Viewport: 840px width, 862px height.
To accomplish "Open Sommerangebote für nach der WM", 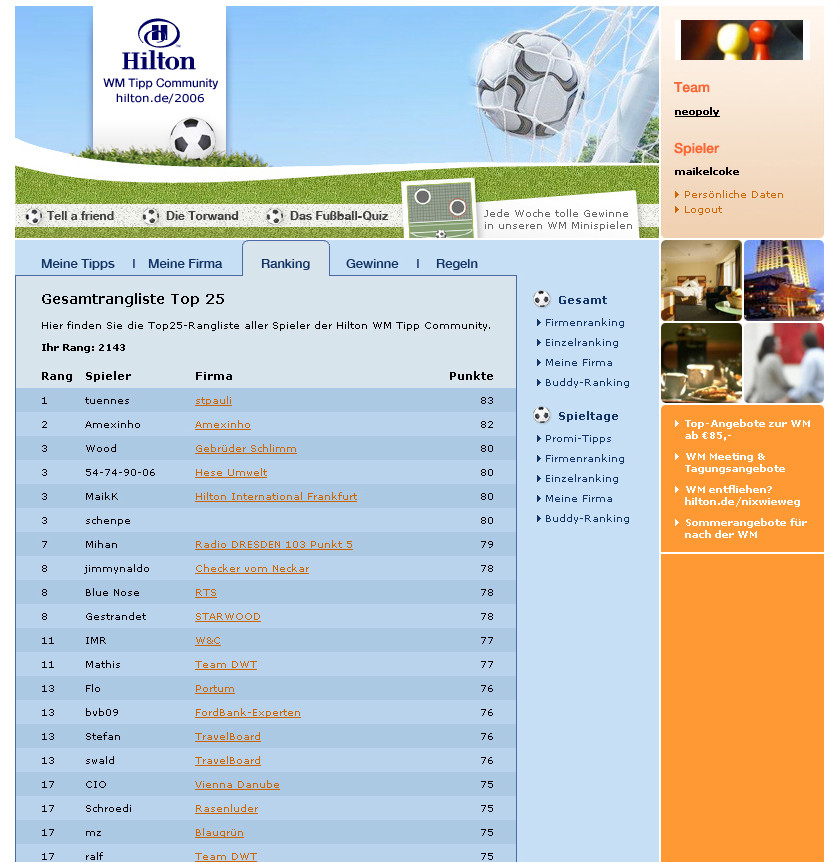I will (x=746, y=528).
